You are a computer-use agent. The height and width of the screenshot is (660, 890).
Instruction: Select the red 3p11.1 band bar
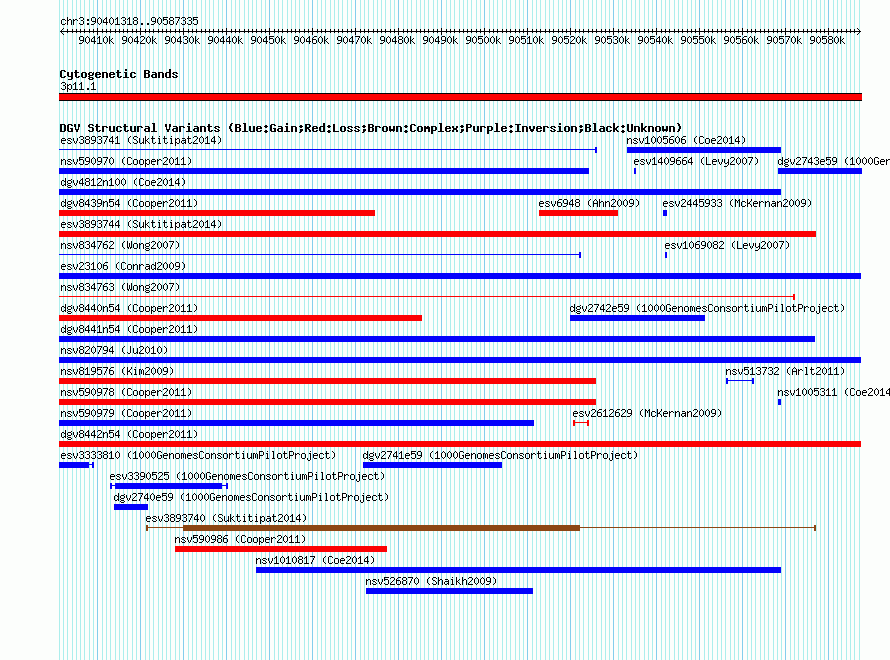pos(460,97)
